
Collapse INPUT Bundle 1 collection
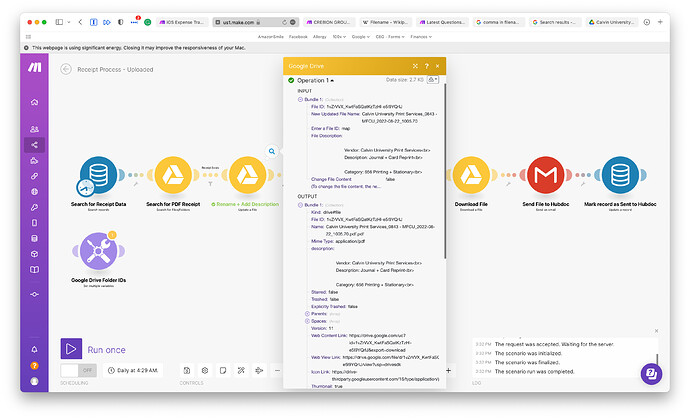(x=300, y=99)
